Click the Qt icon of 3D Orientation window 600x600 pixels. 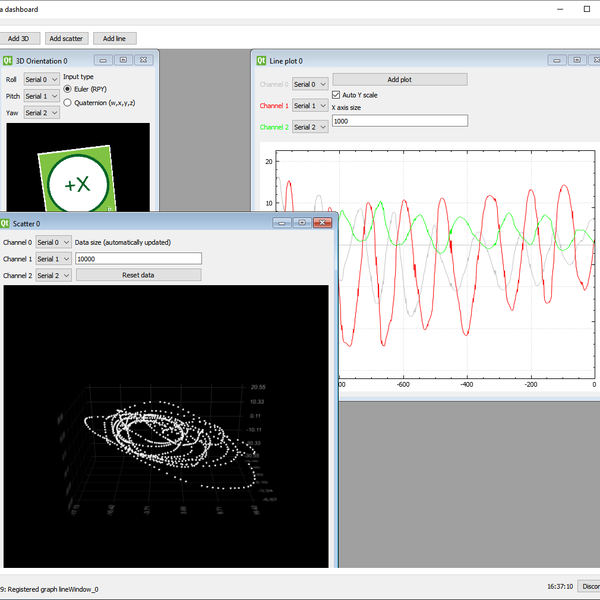pyautogui.click(x=8, y=61)
